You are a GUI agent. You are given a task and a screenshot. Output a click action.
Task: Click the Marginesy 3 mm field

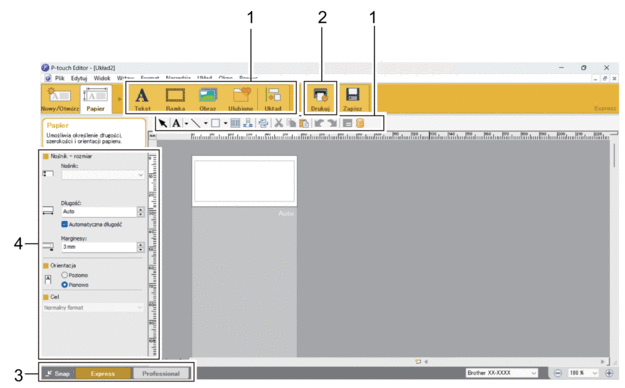click(x=99, y=247)
